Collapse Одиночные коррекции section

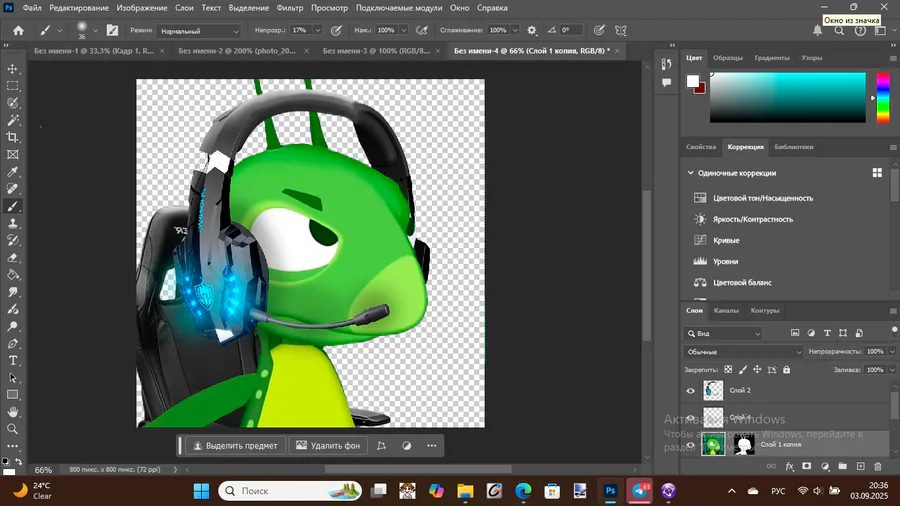(690, 173)
